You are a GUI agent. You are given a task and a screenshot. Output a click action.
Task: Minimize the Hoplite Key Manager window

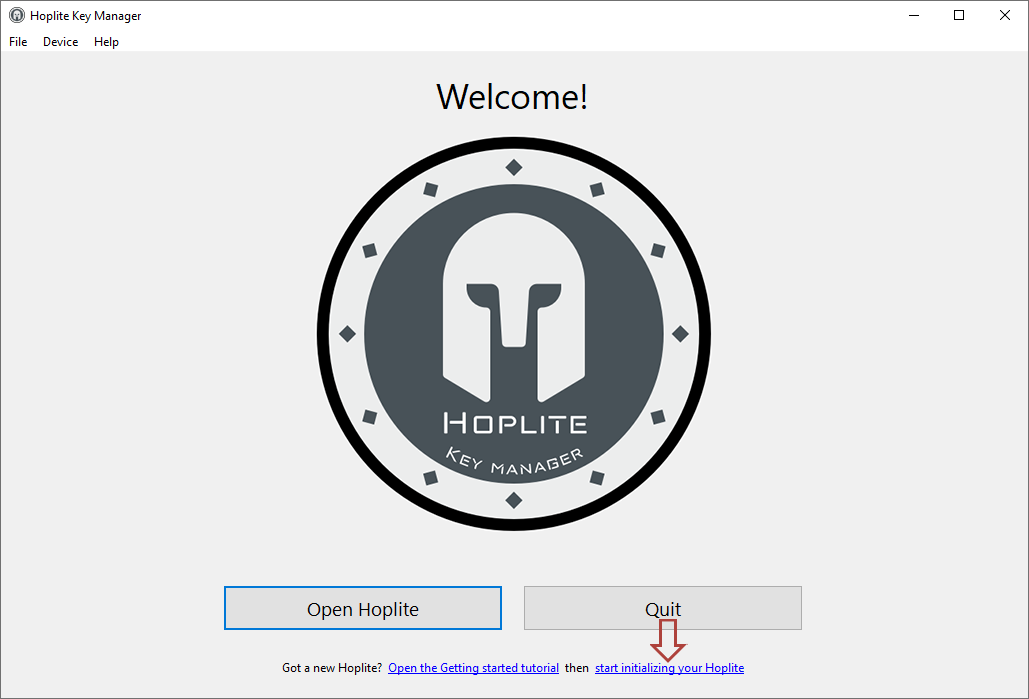coord(914,15)
